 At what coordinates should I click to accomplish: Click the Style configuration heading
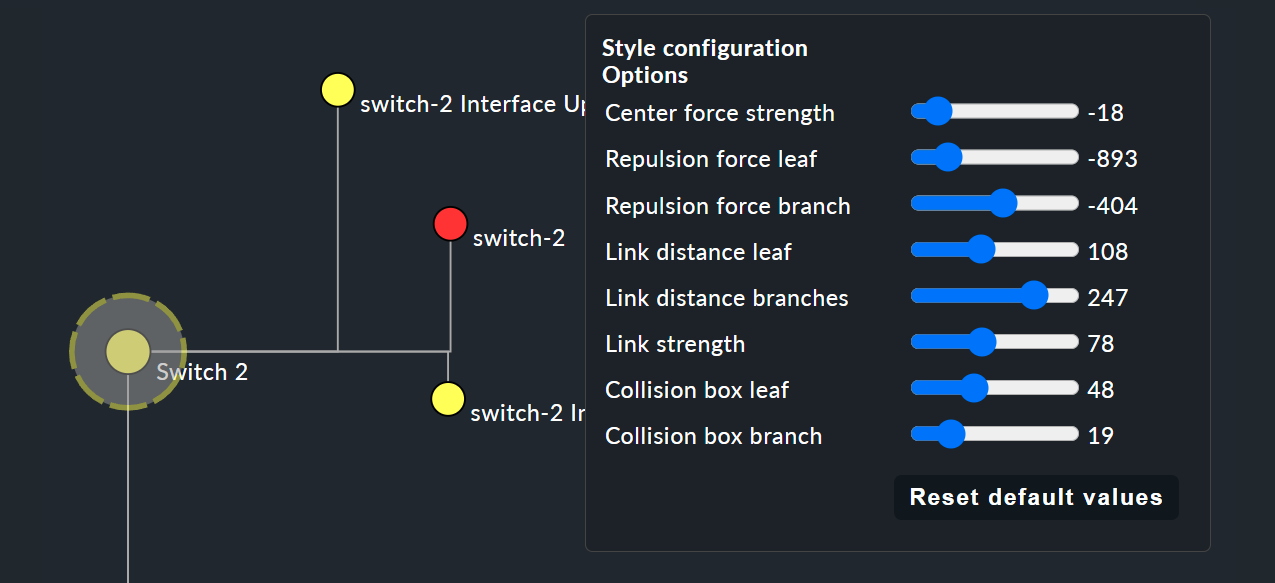704,48
